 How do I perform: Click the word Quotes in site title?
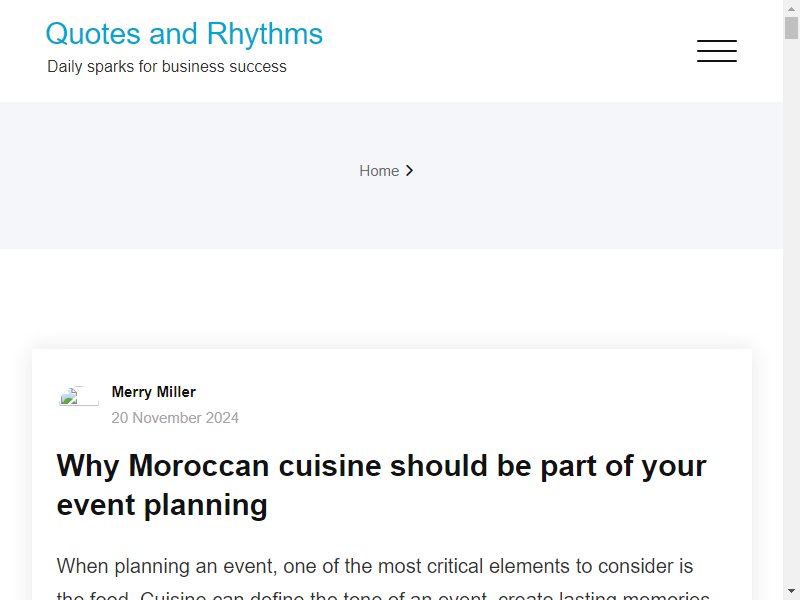click(93, 34)
